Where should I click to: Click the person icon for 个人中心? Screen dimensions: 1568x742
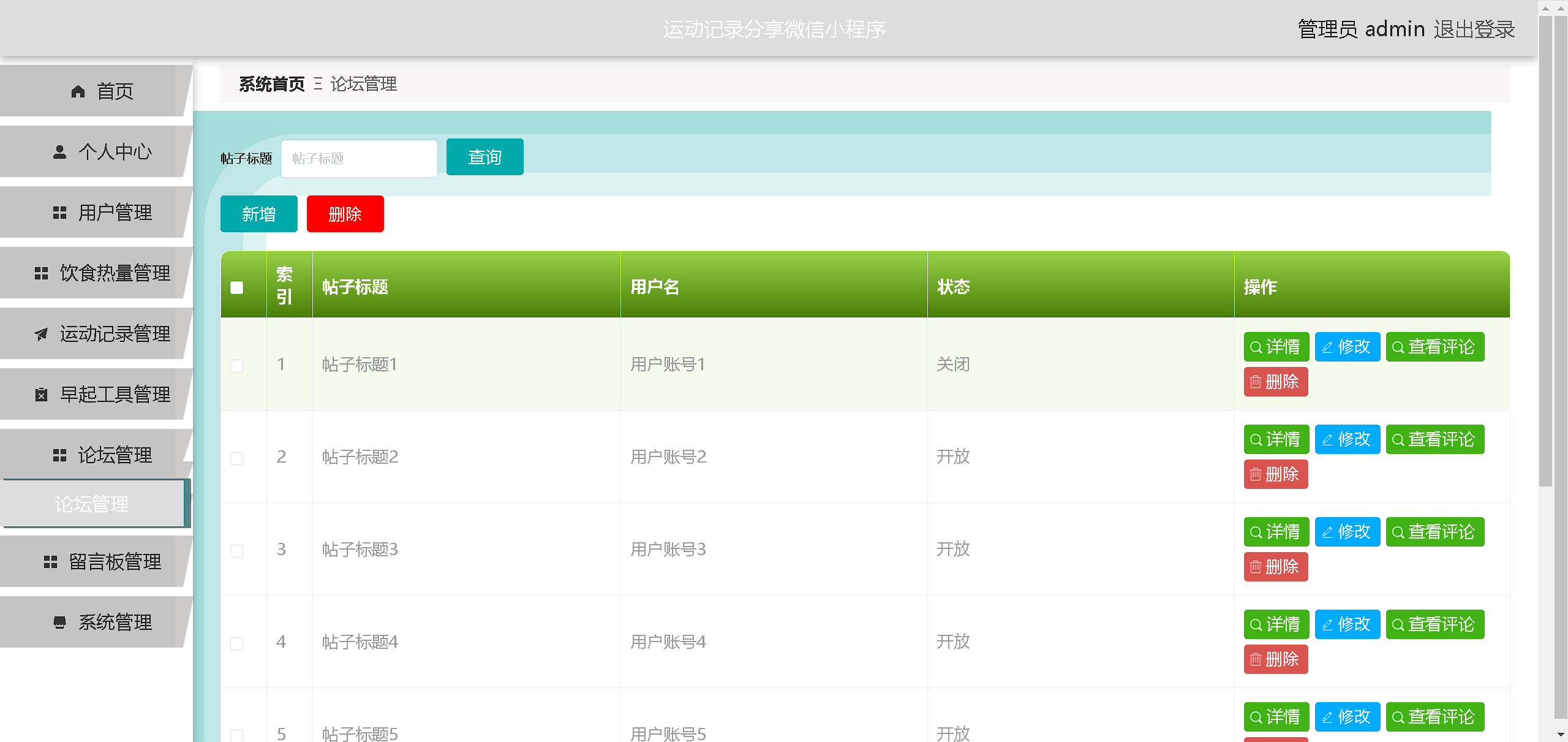pos(59,152)
